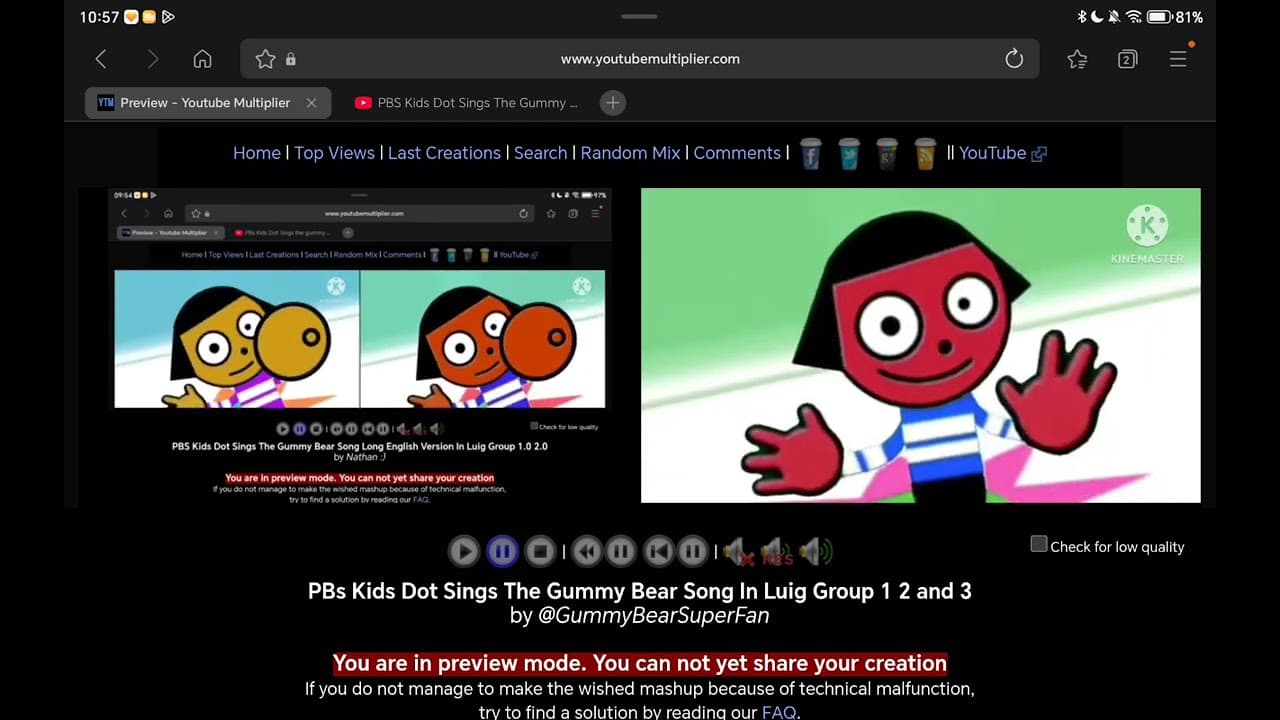Go forward with the browser forward arrow
Image resolution: width=1280 pixels, height=720 pixels.
(x=152, y=59)
